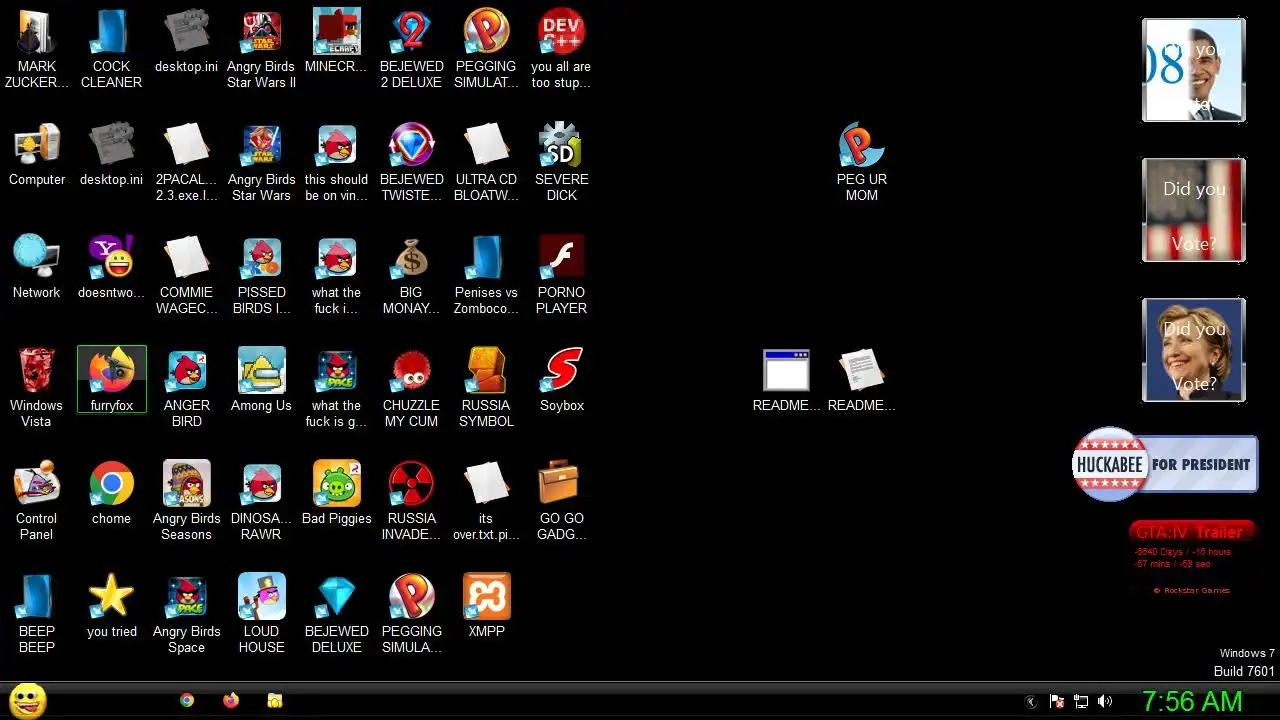
Task: Open the folder icon in taskbar
Action: (x=275, y=701)
